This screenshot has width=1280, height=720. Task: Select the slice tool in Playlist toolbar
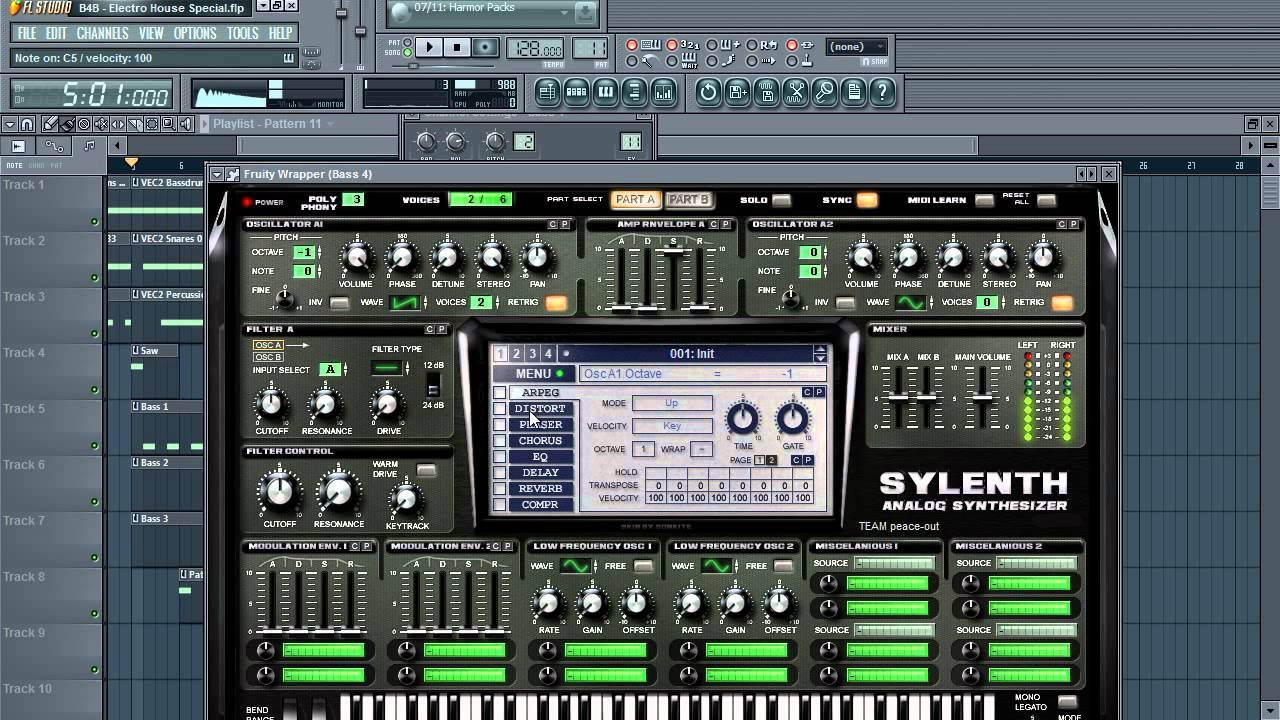click(134, 124)
